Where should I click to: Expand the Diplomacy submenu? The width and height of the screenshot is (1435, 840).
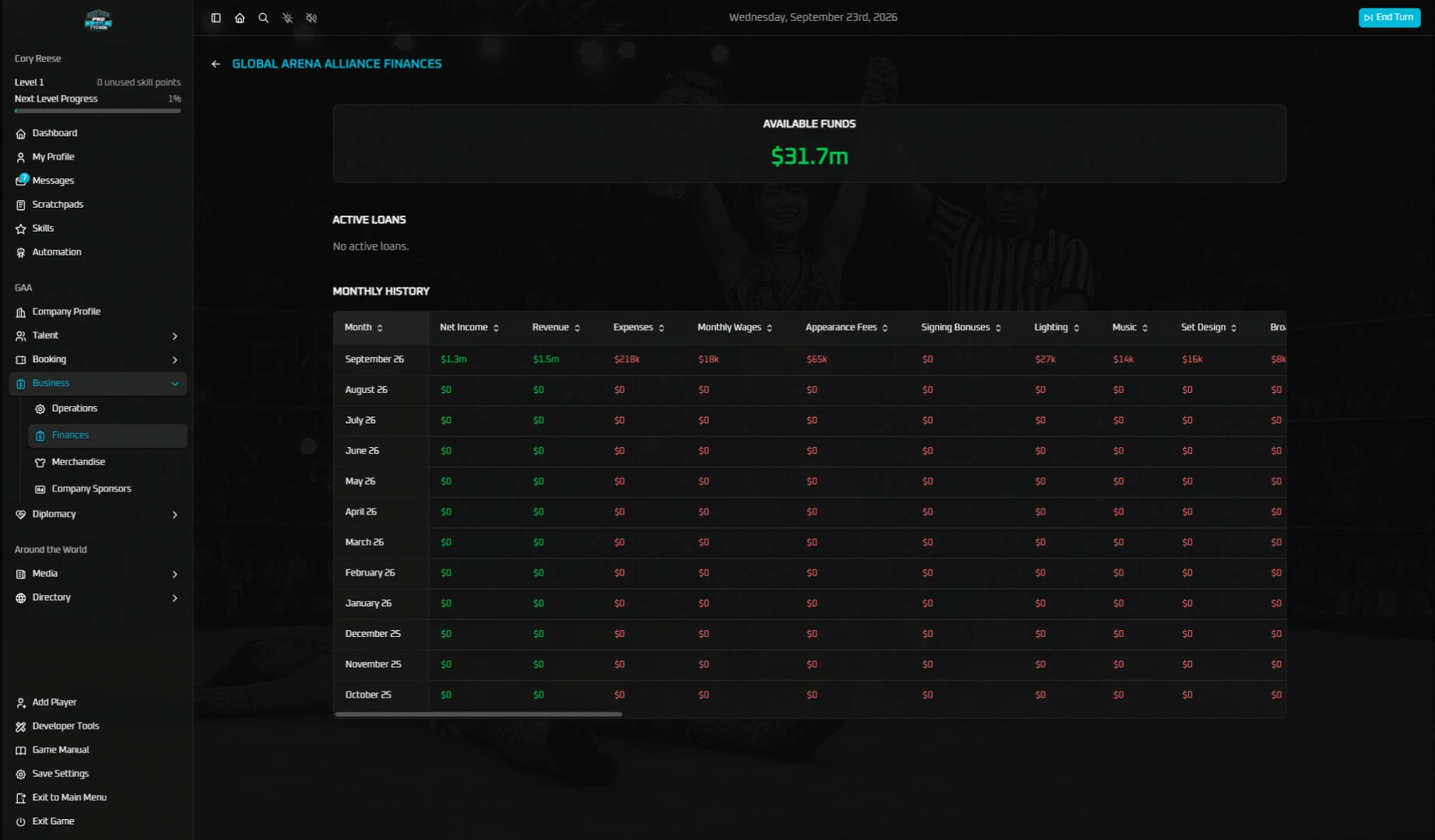coord(98,514)
